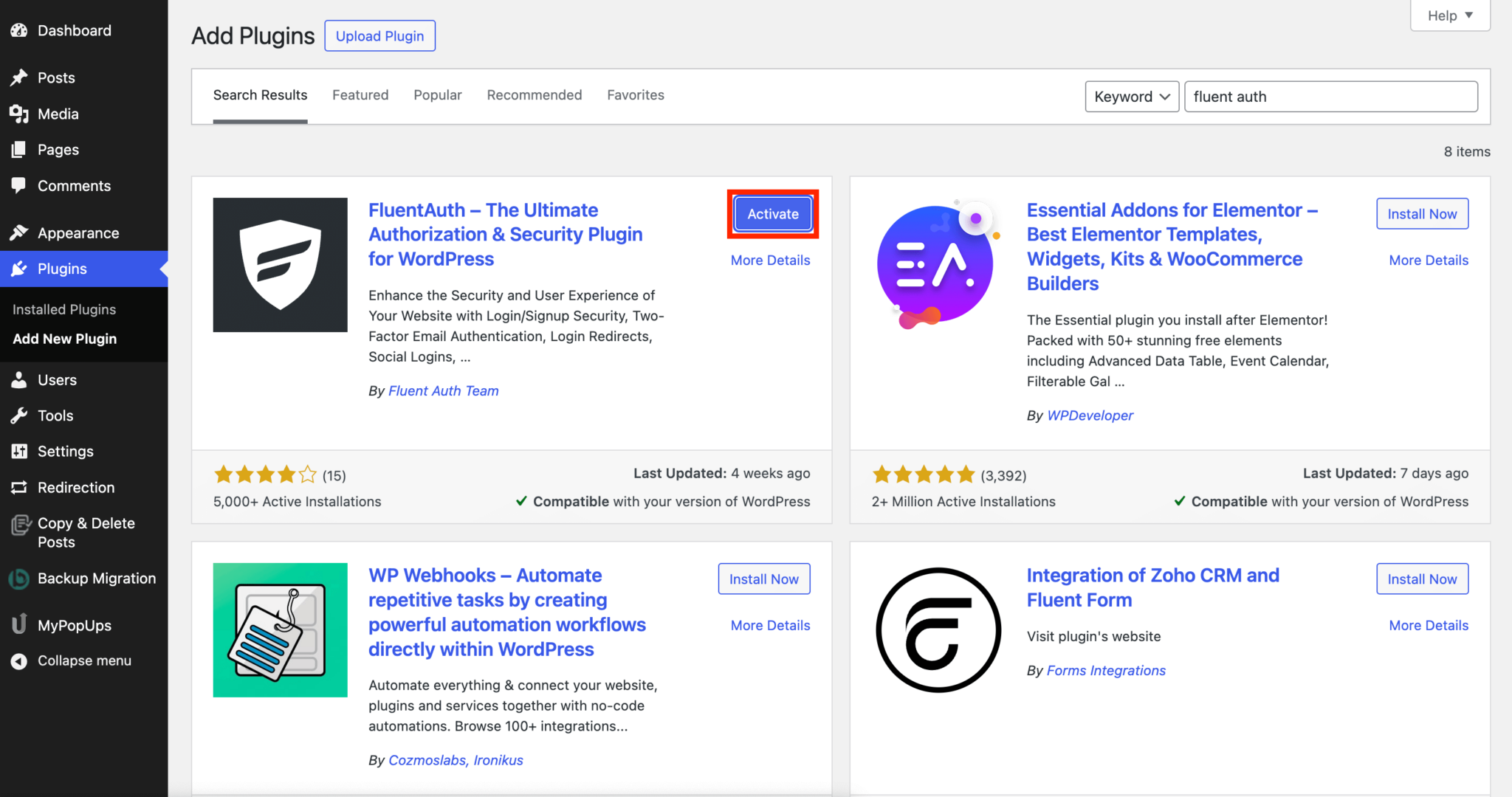This screenshot has height=797, width=1512.
Task: Click the Redirection arrows icon
Action: click(x=19, y=487)
